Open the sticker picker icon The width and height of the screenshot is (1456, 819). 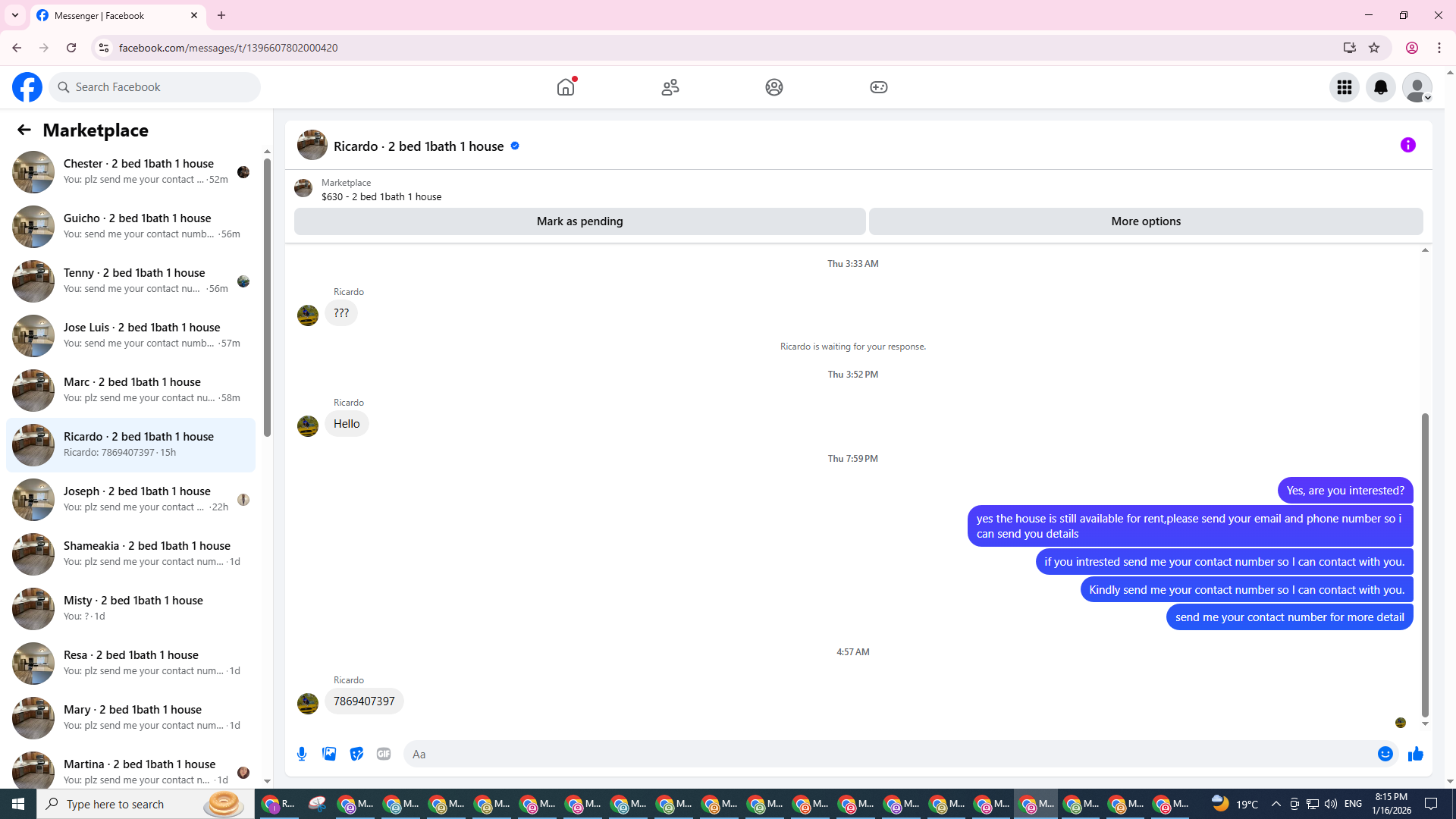click(x=356, y=754)
